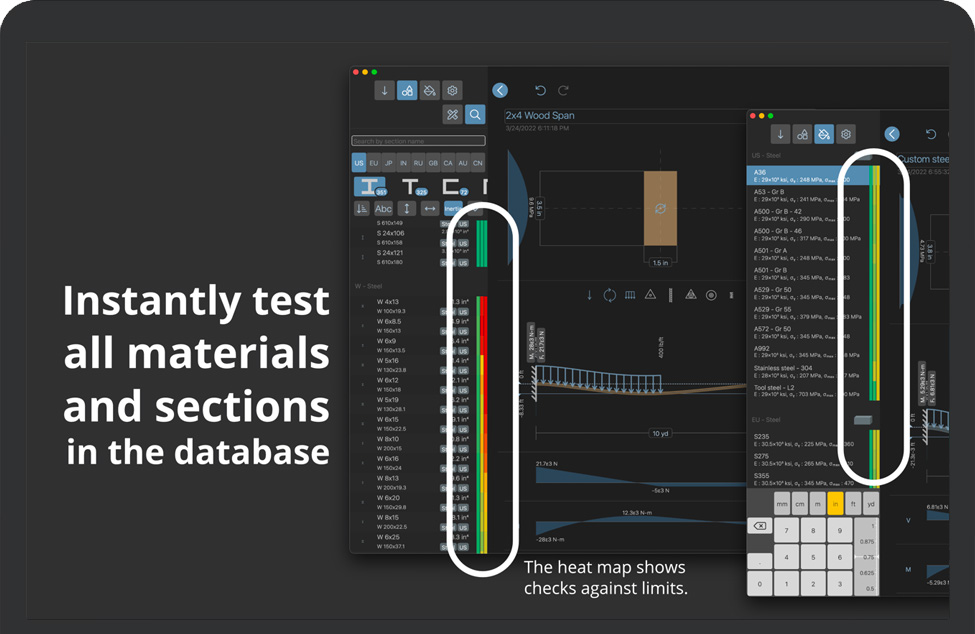The width and height of the screenshot is (975, 634).
Task: Go back using right window round chevron
Action: tap(892, 134)
